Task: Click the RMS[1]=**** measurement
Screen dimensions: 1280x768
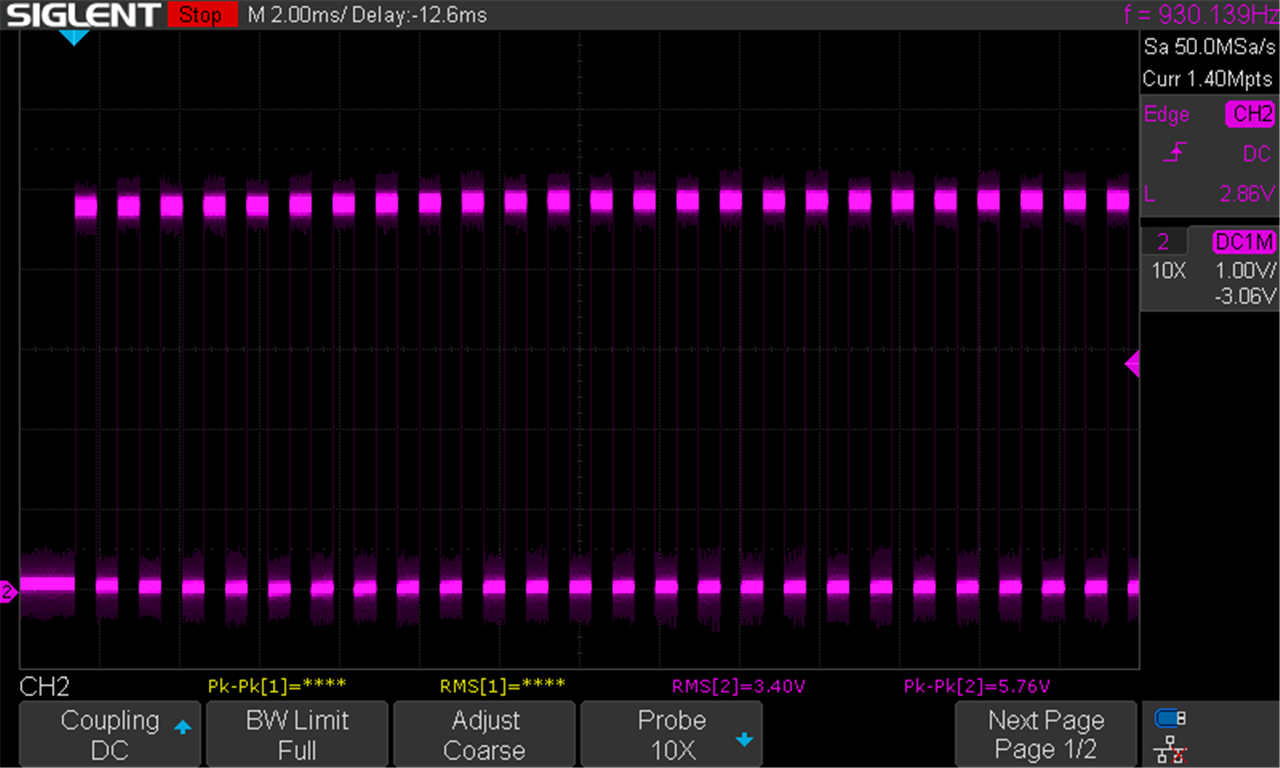Action: pyautogui.click(x=503, y=686)
